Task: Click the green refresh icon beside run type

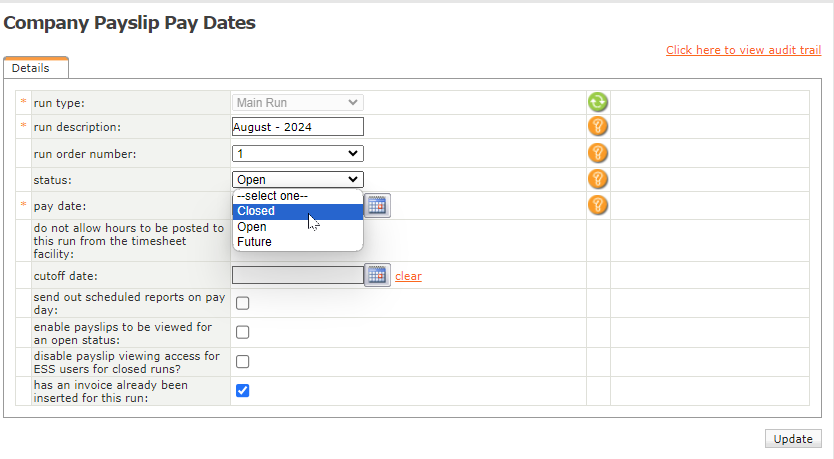Action: 597,102
